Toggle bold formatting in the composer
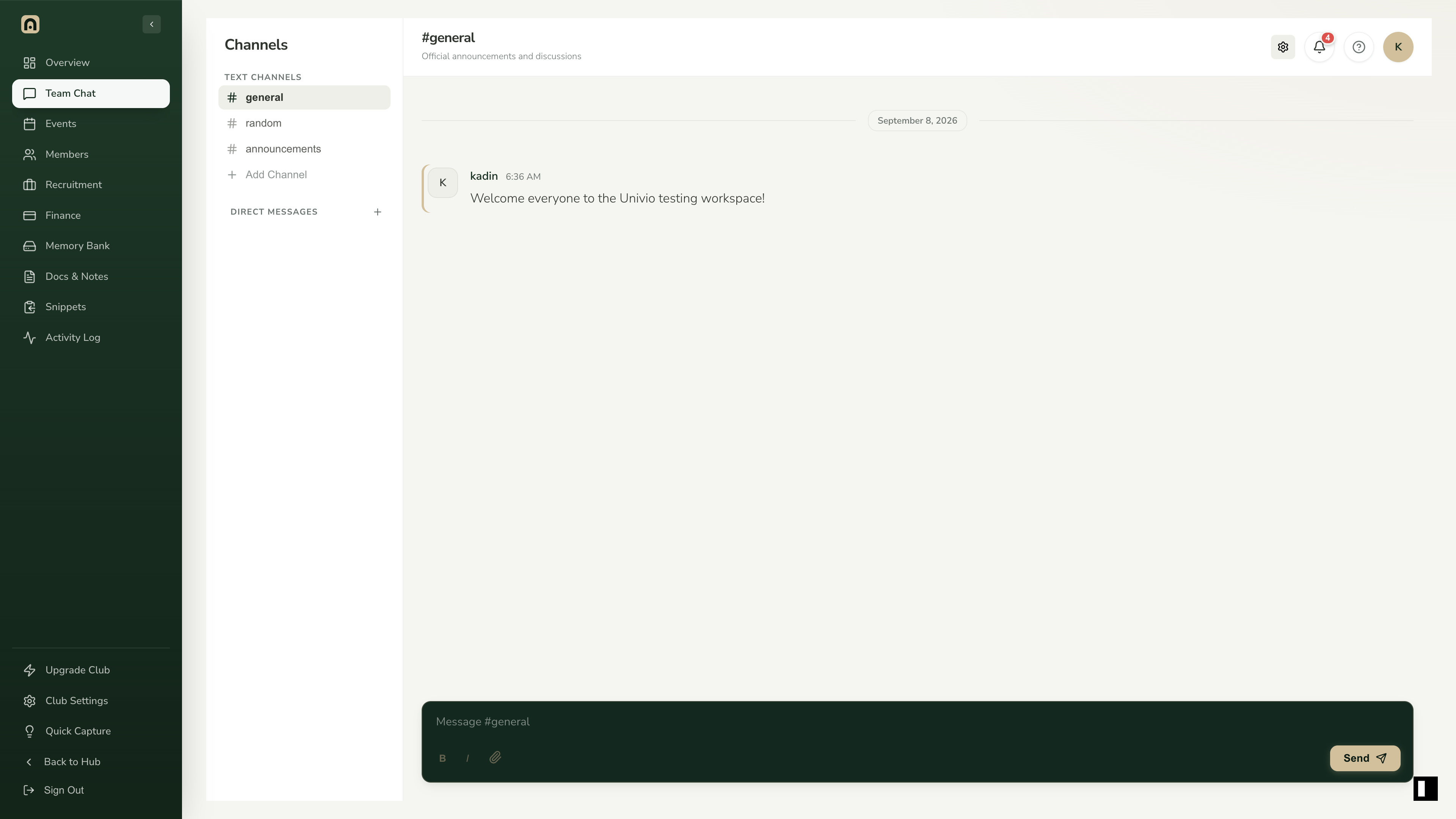This screenshot has width=1456, height=819. [442, 758]
